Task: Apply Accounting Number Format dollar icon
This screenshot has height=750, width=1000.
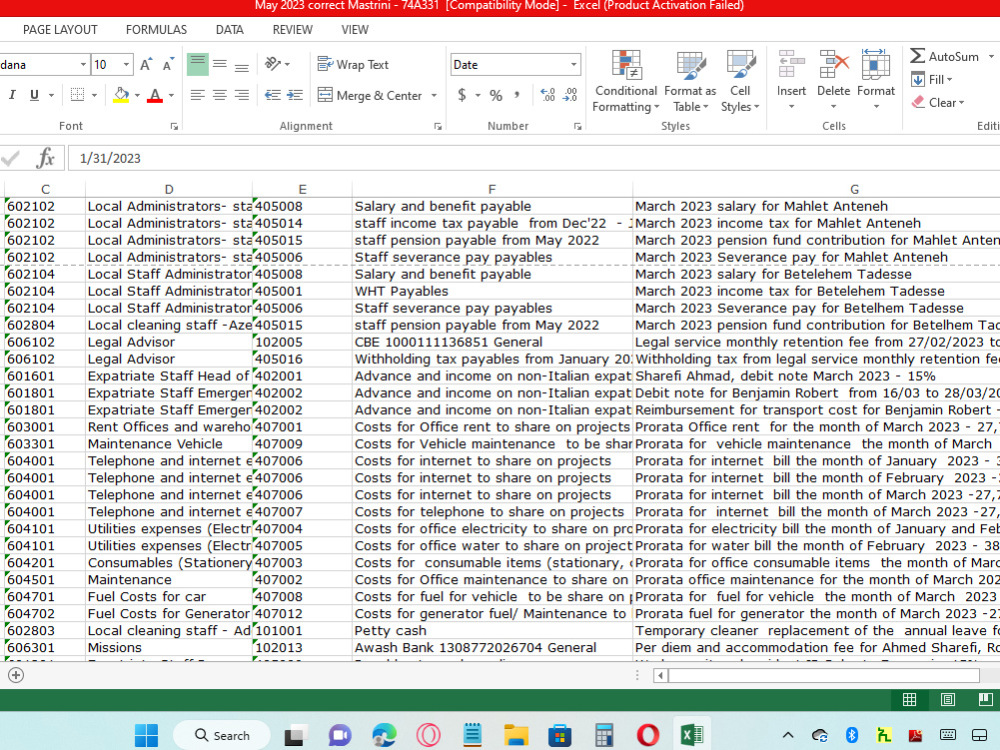Action: 462,95
